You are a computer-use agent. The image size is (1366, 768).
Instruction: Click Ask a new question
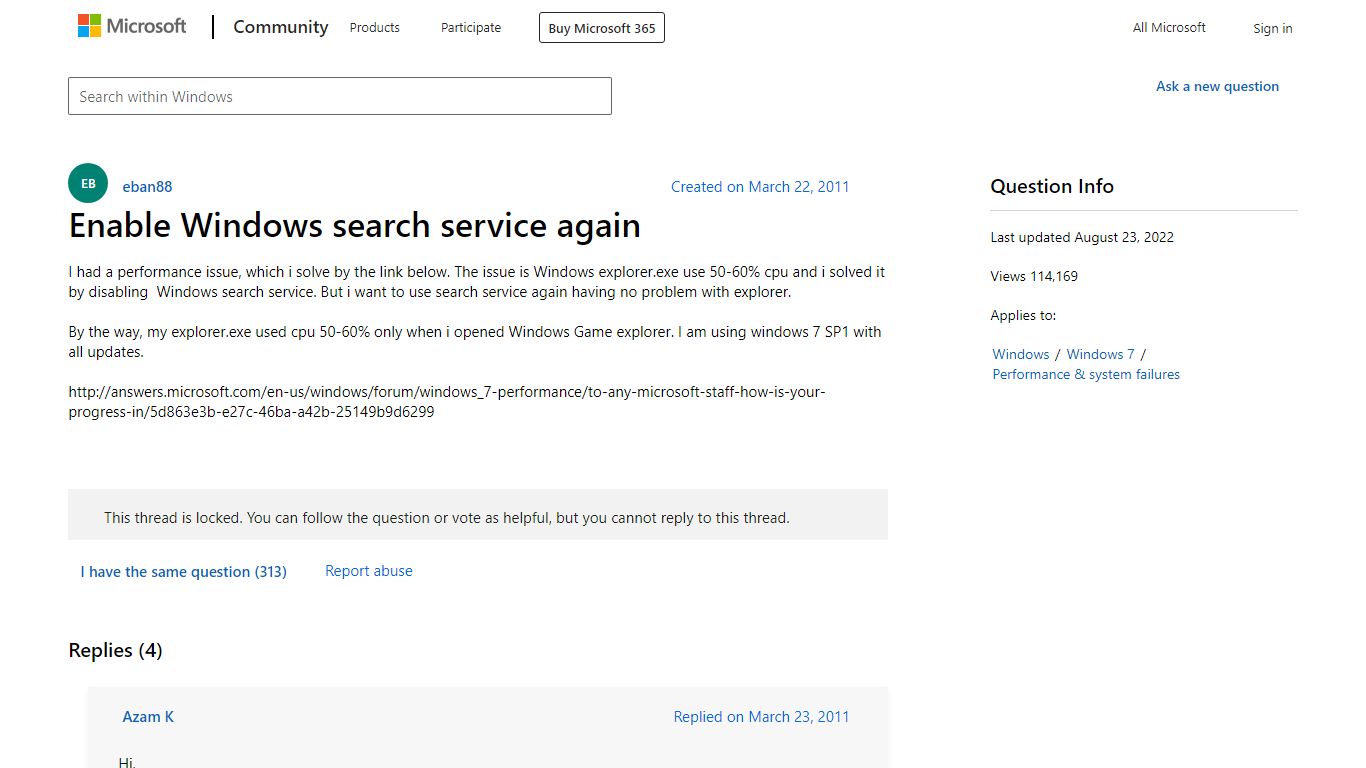[1217, 86]
